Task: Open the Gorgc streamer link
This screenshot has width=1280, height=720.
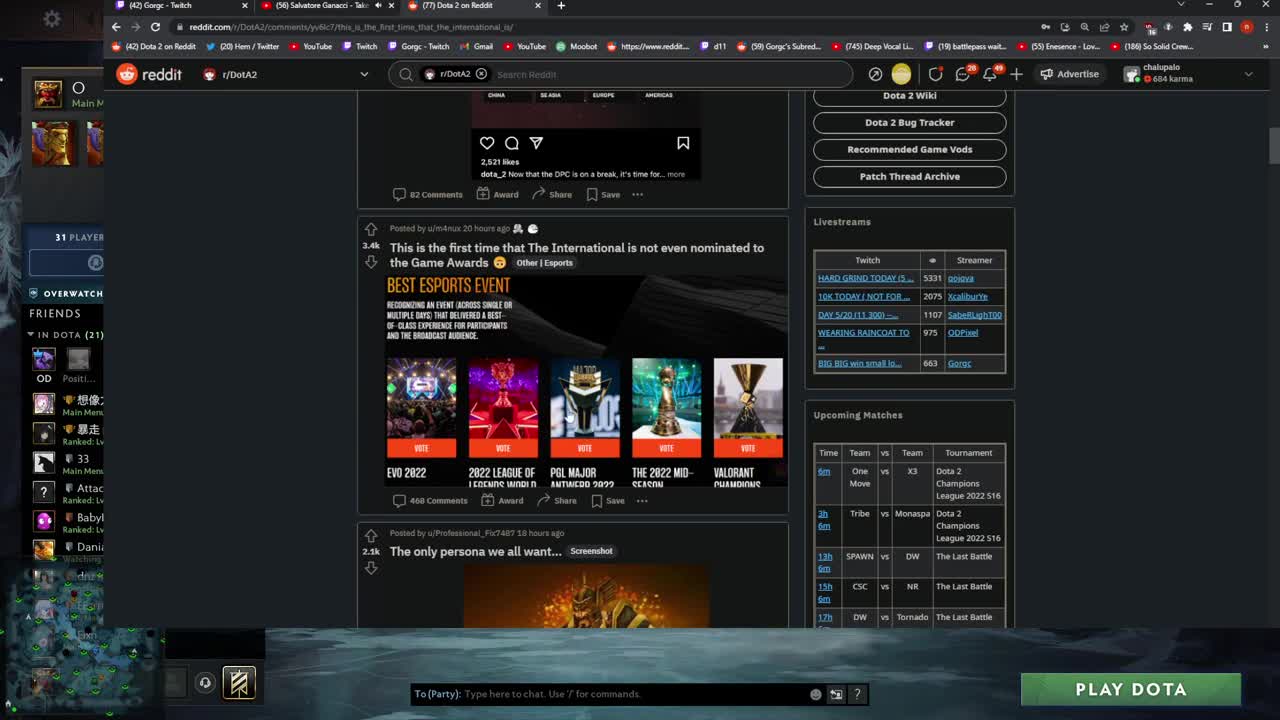Action: tap(959, 363)
